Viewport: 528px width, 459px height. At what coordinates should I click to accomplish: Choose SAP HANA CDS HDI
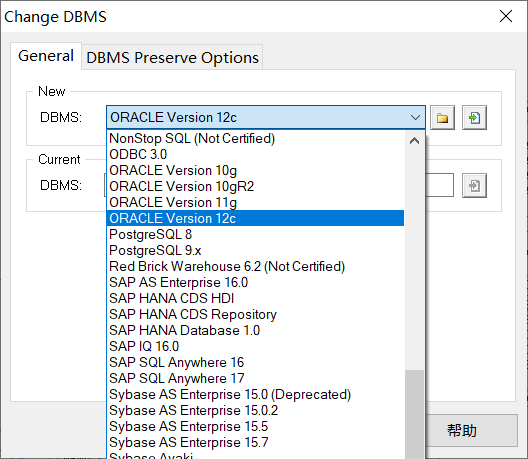click(255, 298)
